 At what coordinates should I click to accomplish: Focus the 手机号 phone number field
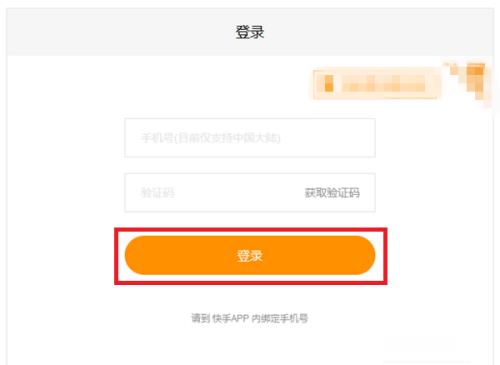point(250,137)
